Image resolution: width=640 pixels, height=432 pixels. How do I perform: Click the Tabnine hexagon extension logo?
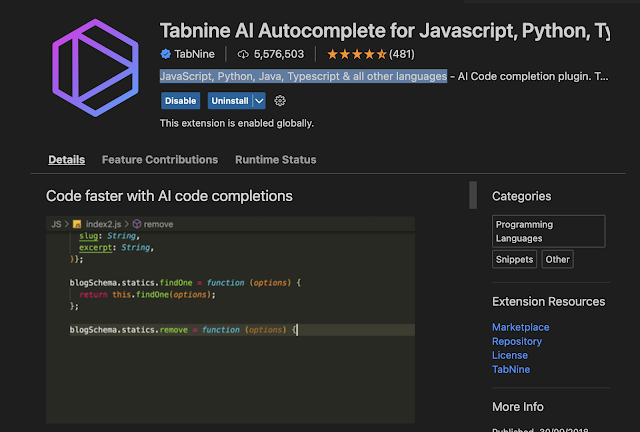tap(95, 68)
